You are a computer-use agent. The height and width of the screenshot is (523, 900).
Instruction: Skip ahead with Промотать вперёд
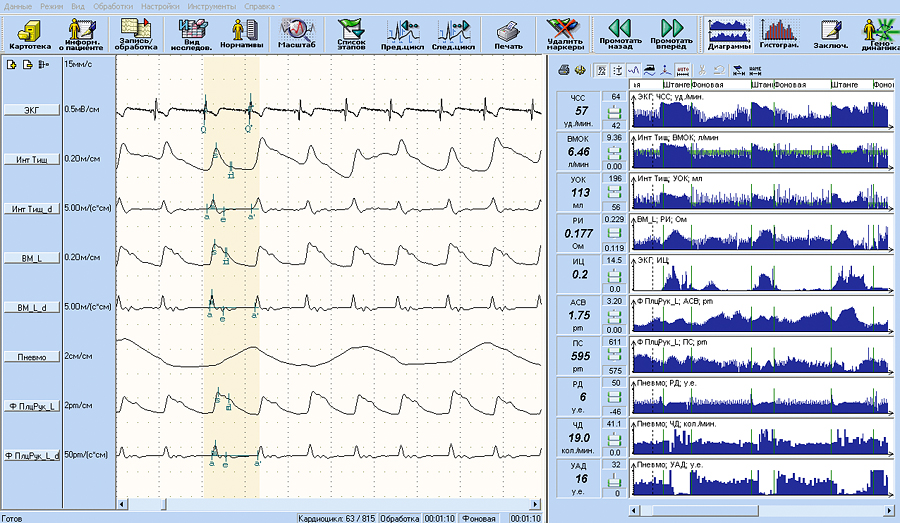(671, 33)
